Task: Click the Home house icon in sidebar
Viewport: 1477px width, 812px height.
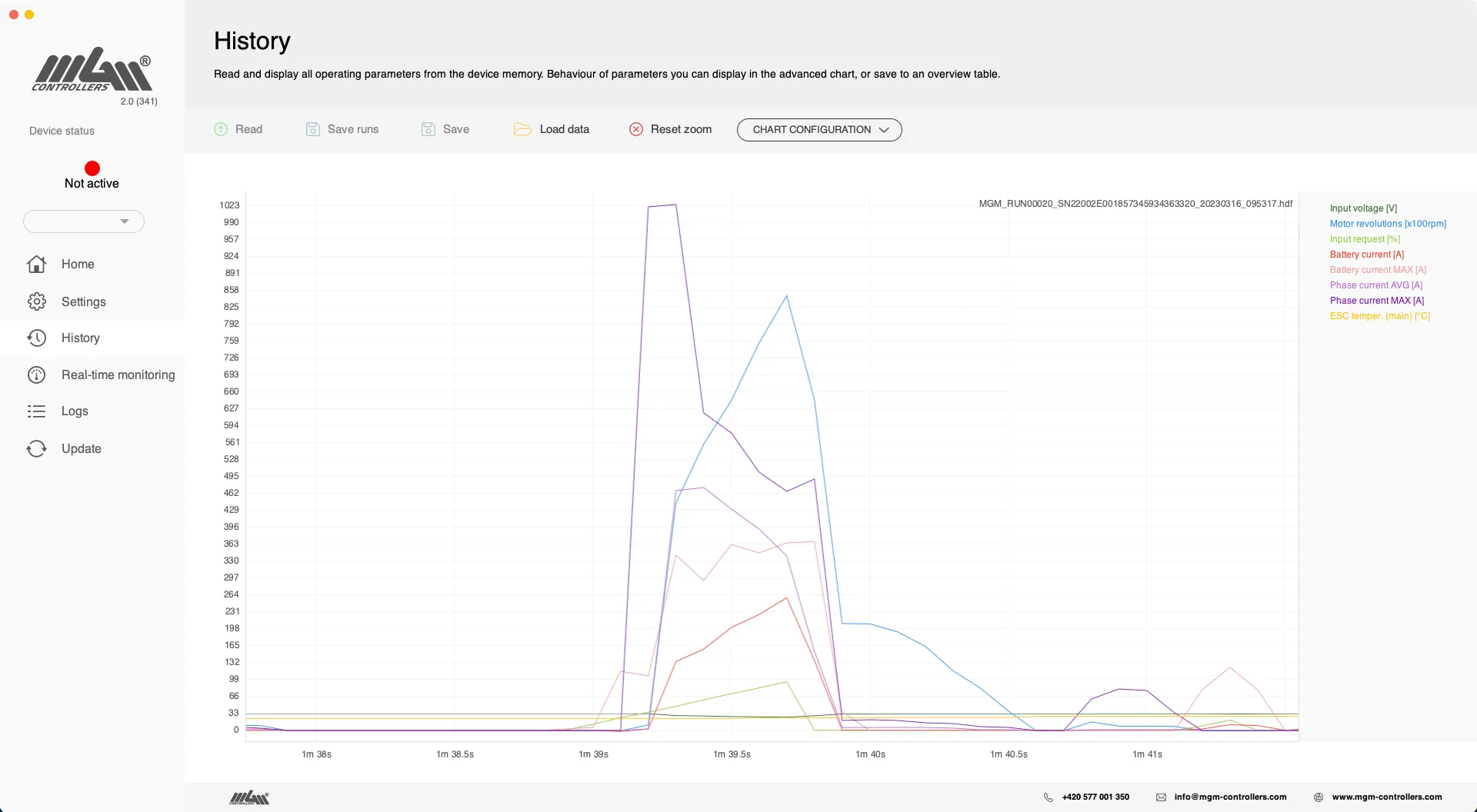Action: (x=36, y=265)
